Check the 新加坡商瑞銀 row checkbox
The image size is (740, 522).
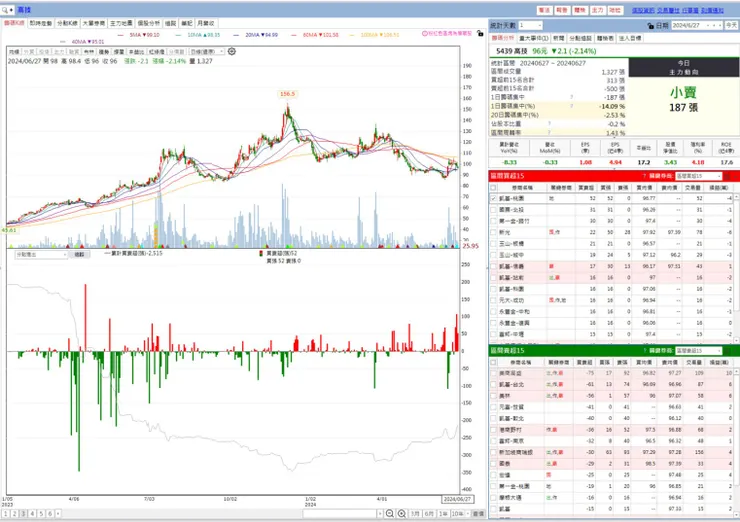coord(493,452)
